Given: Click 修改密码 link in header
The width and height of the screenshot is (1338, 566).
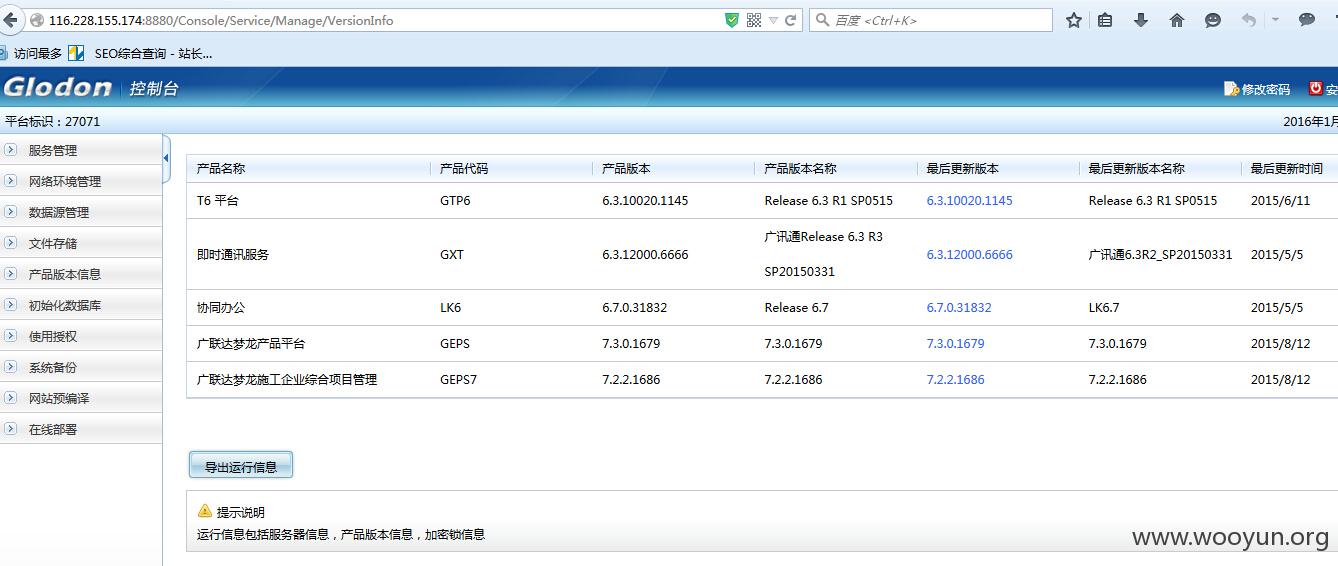Looking at the screenshot, I should [1266, 90].
